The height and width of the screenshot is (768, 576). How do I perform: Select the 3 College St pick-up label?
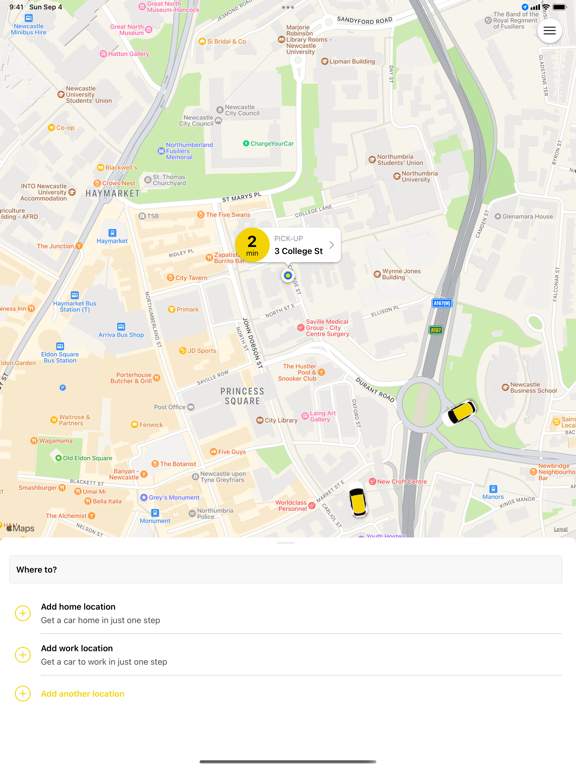coord(298,251)
